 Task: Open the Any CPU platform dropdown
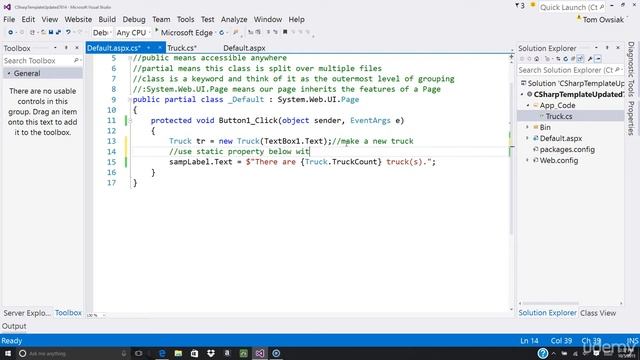133,32
